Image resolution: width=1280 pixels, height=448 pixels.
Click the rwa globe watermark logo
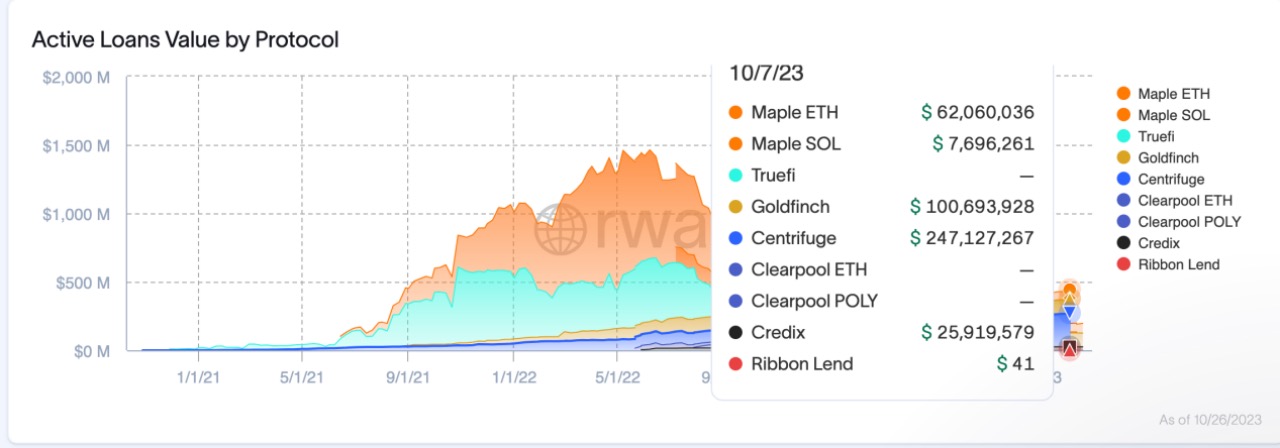[561, 233]
